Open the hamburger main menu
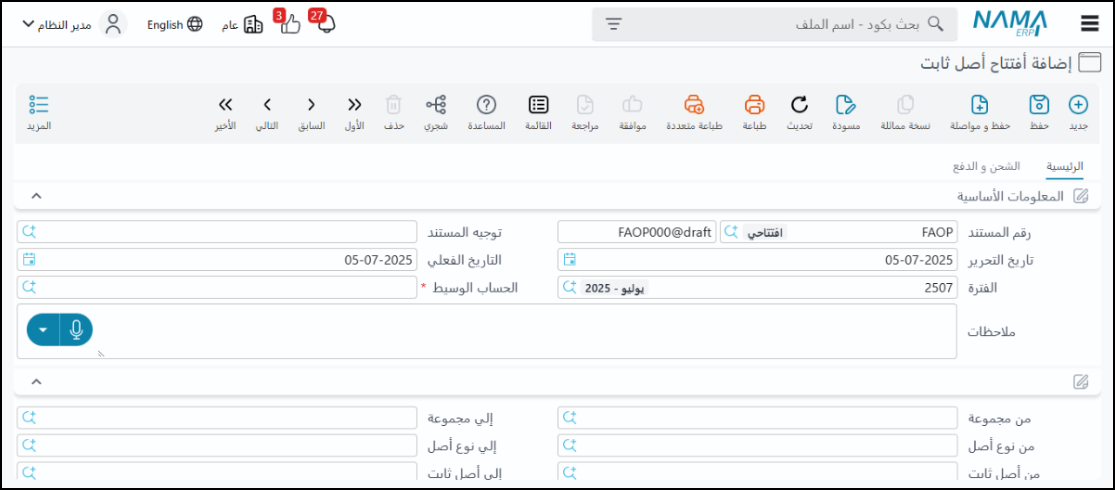 coord(1089,24)
